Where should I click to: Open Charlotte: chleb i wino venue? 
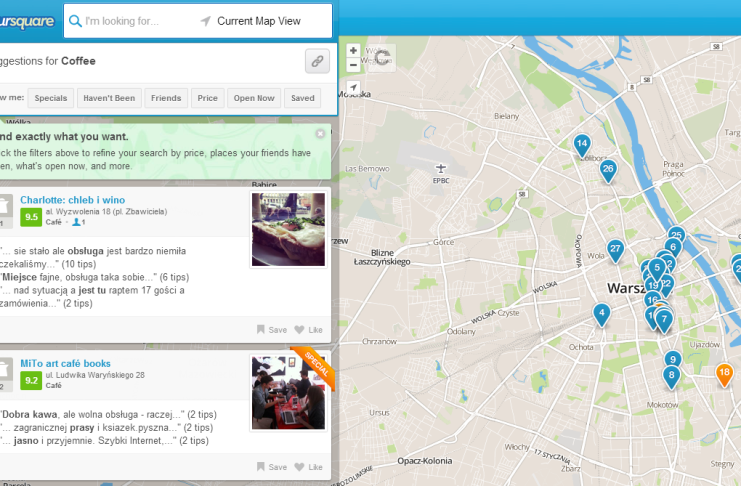(x=72, y=200)
